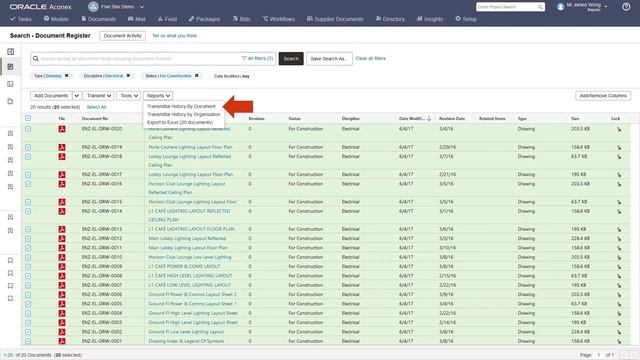Open the Mail menu
The width and height of the screenshot is (640, 360).
pyautogui.click(x=136, y=19)
